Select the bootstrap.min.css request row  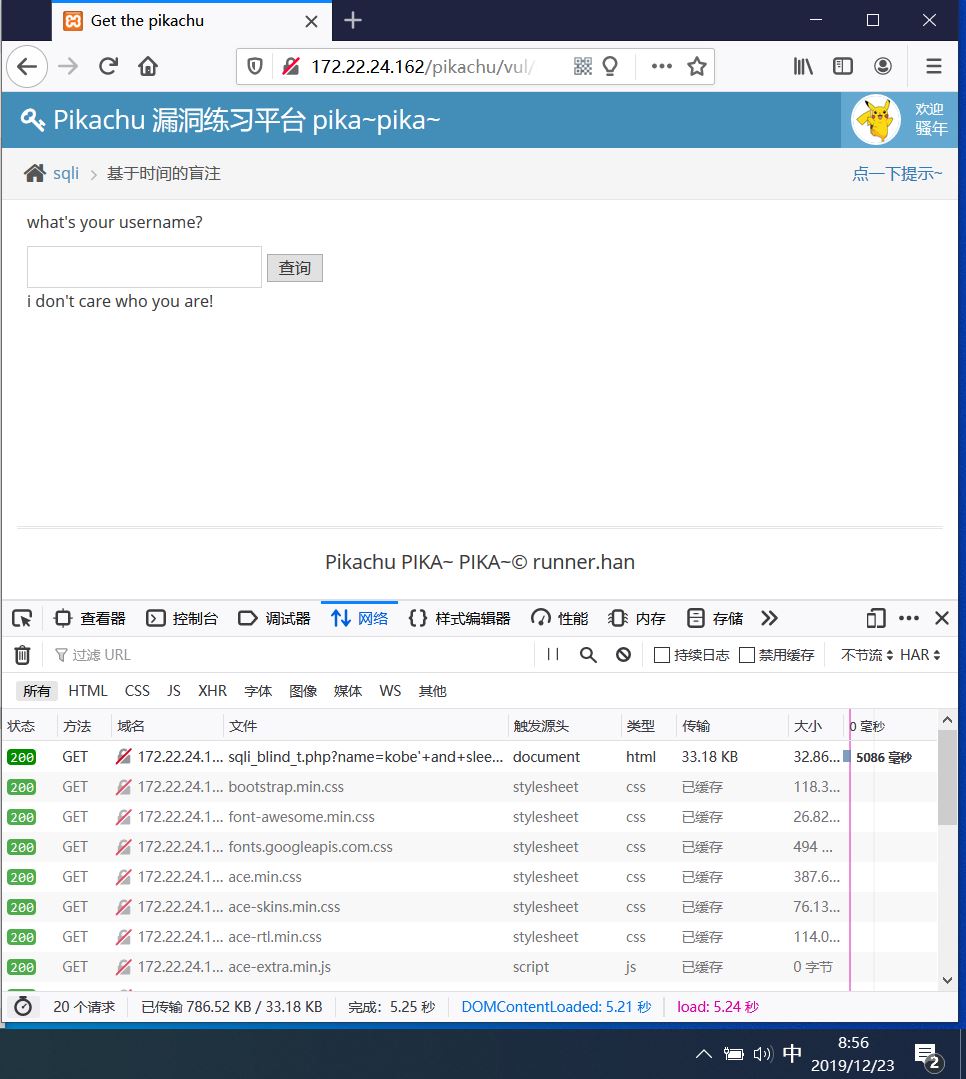pos(469,787)
